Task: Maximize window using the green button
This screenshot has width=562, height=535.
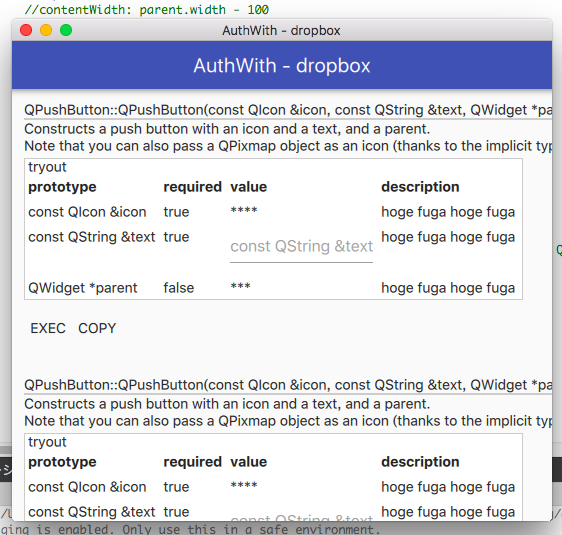Action: 66,30
